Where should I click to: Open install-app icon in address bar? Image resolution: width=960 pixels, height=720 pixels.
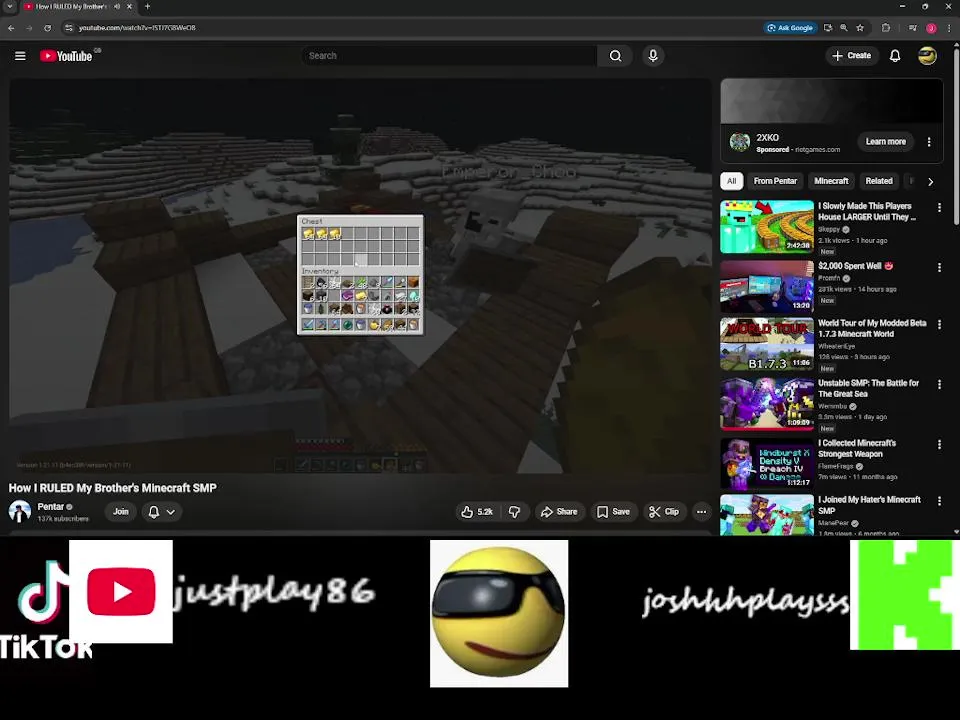[828, 28]
